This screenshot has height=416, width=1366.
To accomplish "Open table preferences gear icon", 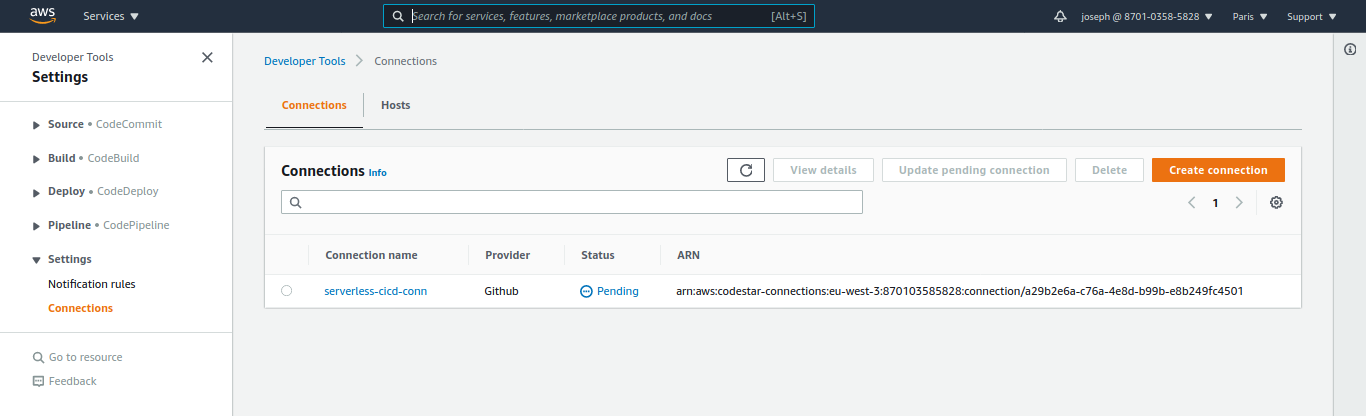I will [x=1276, y=203].
